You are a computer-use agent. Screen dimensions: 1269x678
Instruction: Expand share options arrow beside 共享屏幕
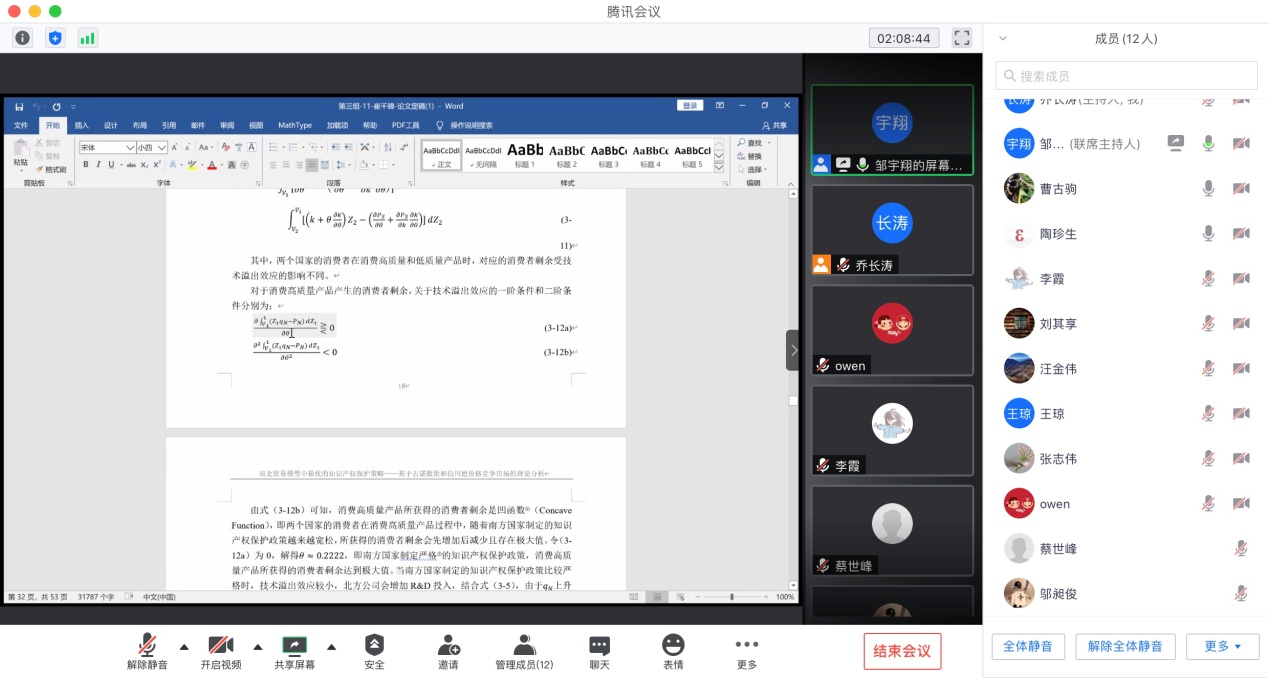click(332, 646)
